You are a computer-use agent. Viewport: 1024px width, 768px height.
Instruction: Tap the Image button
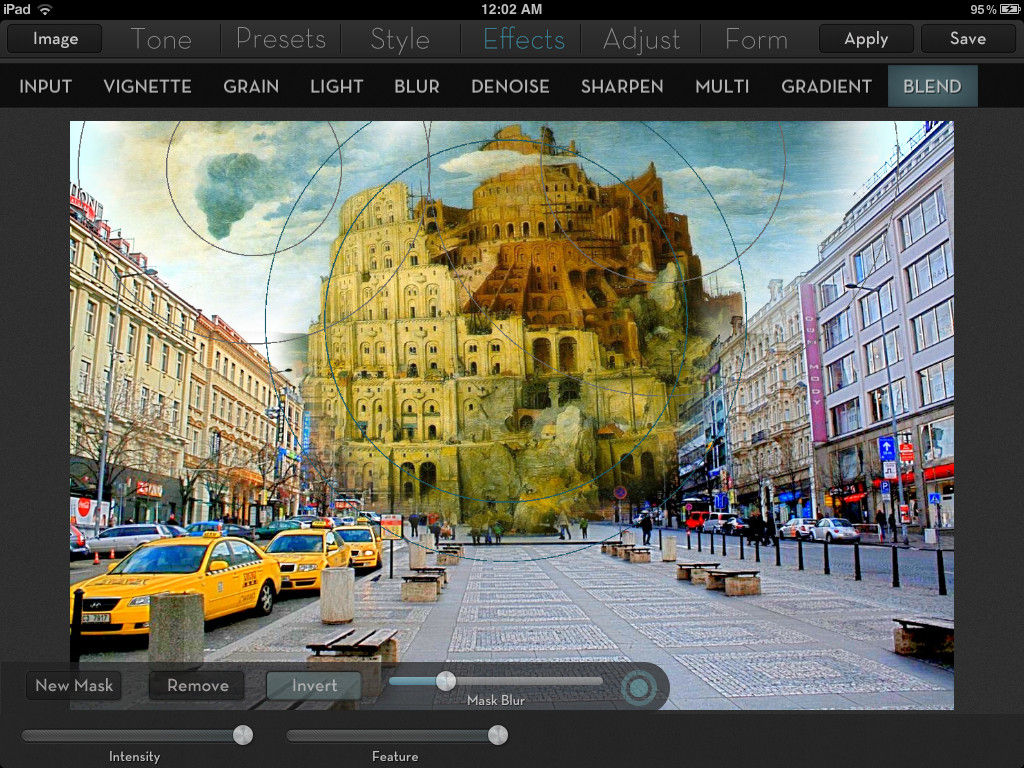[x=55, y=39]
